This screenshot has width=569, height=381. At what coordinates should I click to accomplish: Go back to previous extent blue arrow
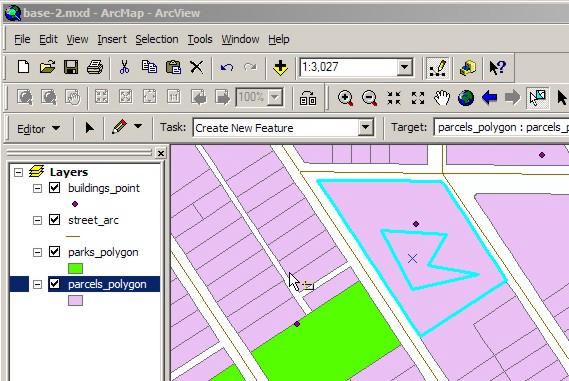point(490,98)
